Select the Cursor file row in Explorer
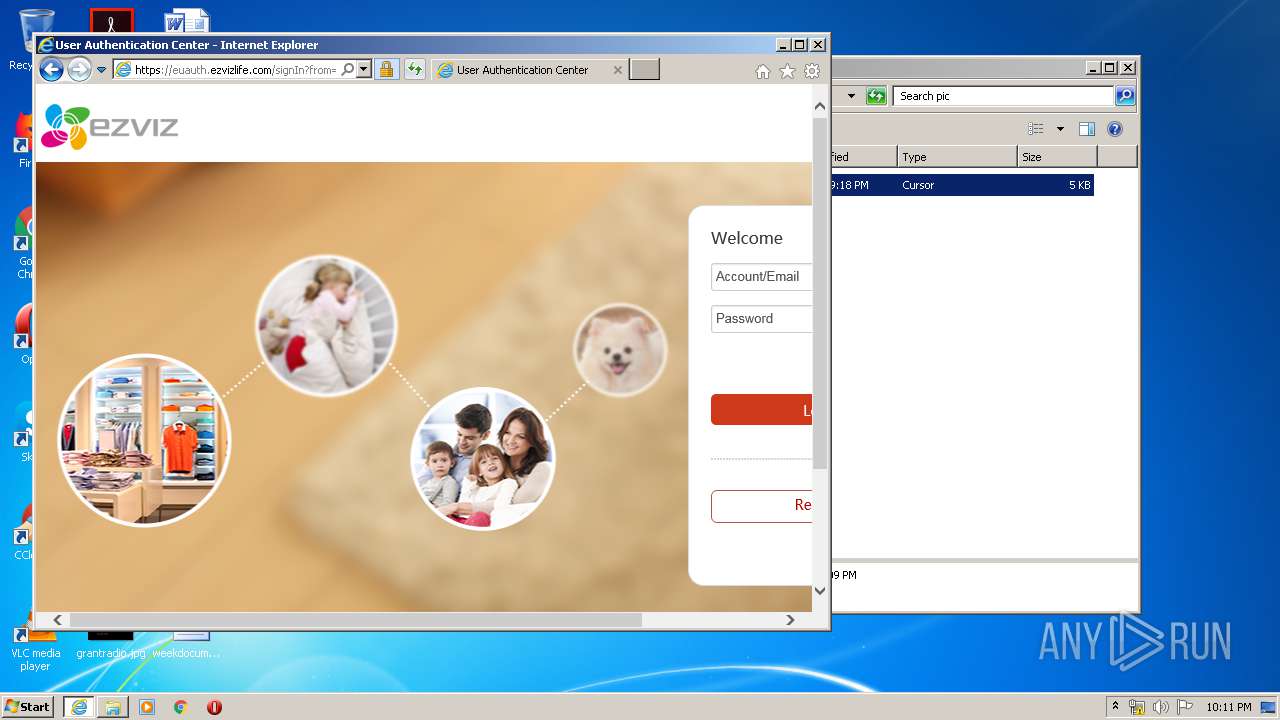 click(961, 185)
